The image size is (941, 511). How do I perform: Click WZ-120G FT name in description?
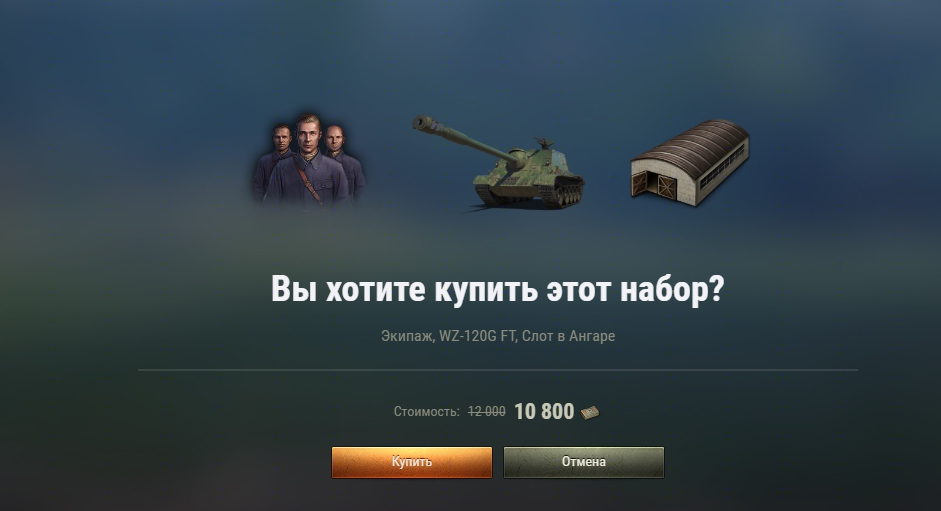click(x=478, y=336)
